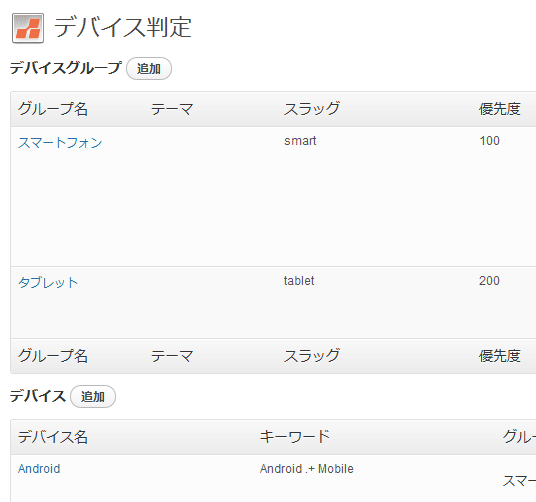Viewport: 536px width, 502px height.
Task: Click グループ名 in the table footer row
Action: (53, 356)
